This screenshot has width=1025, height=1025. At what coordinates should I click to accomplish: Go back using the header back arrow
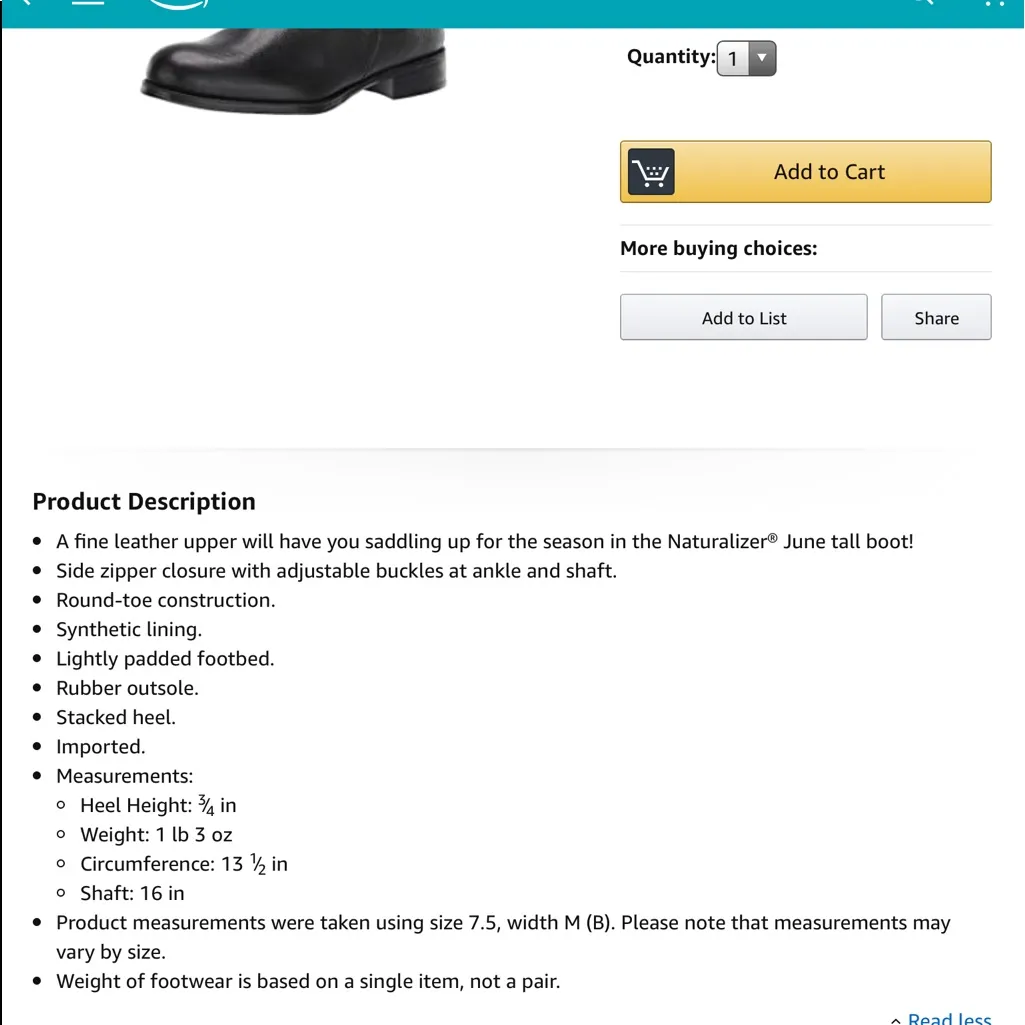click(x=24, y=3)
